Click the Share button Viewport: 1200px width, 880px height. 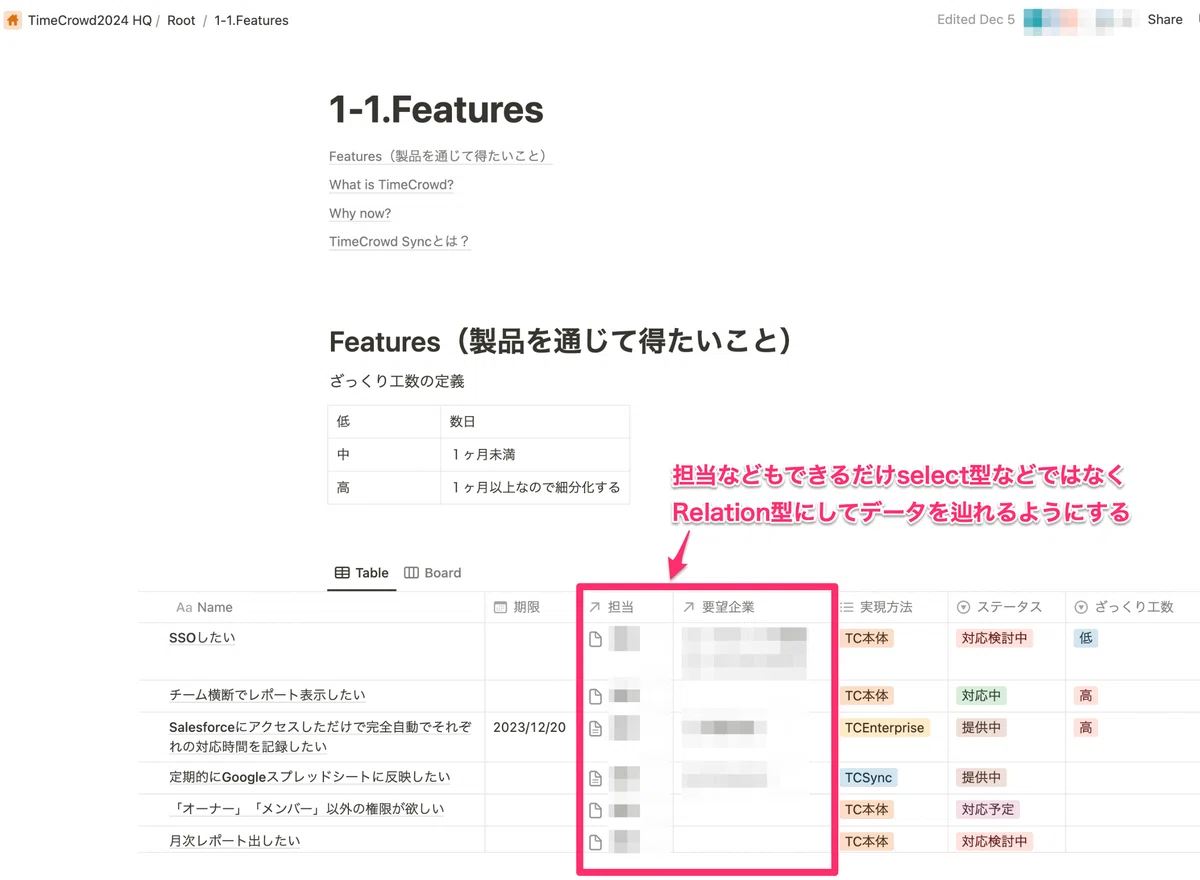pyautogui.click(x=1165, y=19)
